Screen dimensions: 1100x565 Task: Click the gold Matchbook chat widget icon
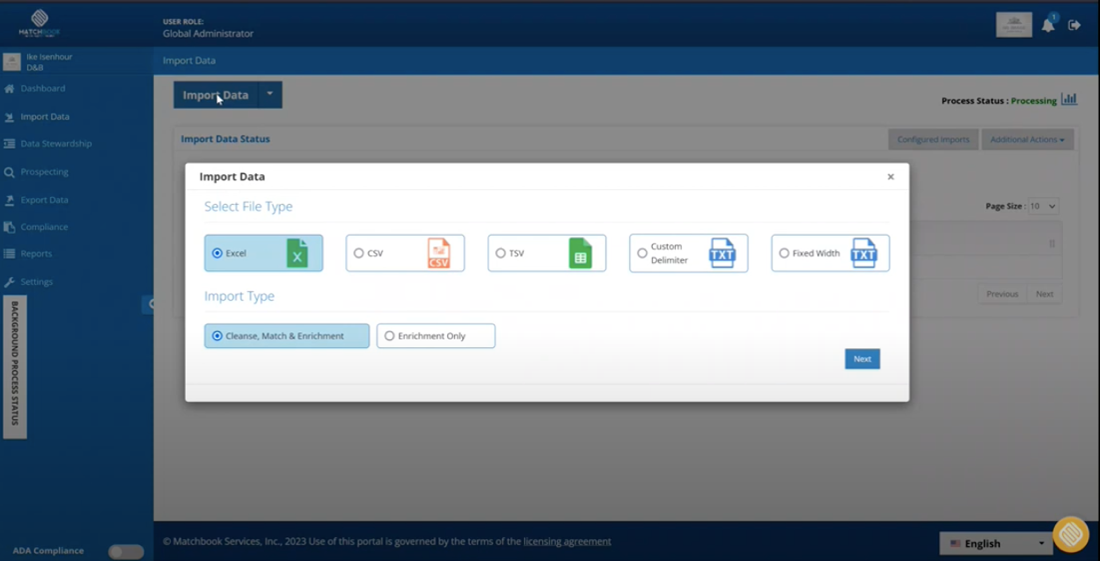coord(1071,534)
